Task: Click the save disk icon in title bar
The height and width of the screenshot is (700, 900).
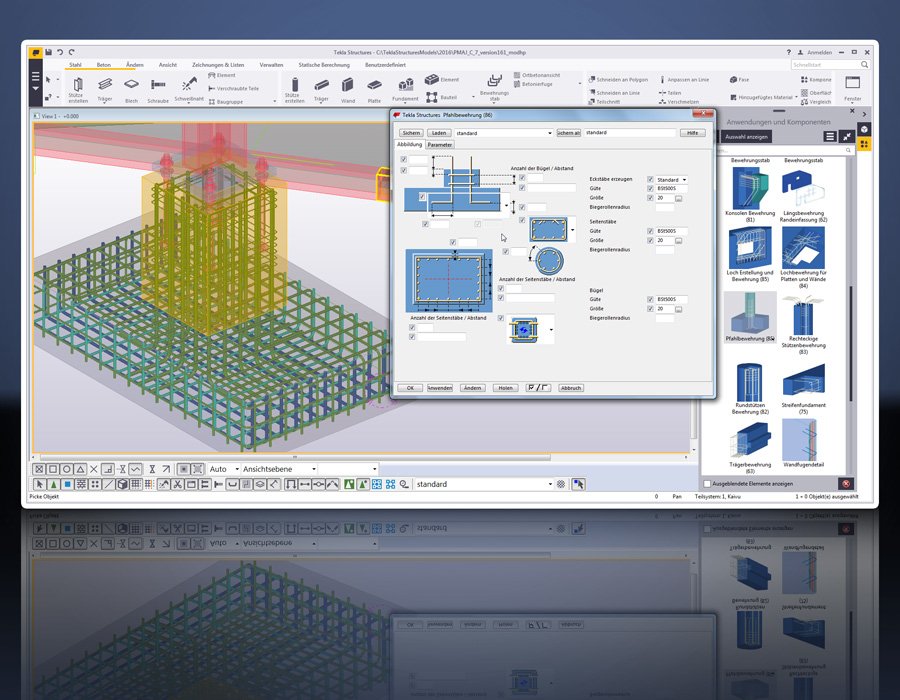Action: (x=48, y=52)
